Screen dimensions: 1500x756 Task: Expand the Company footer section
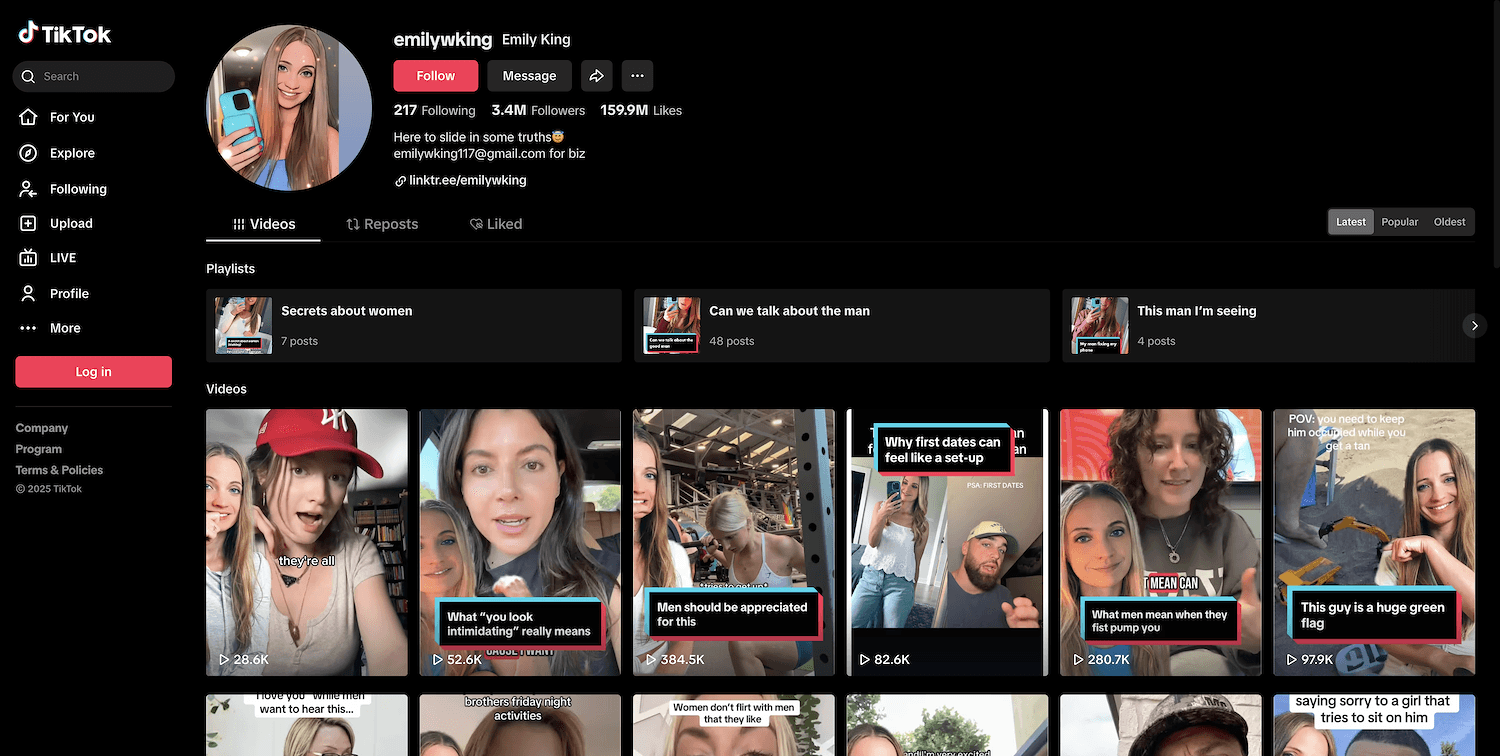[x=42, y=428]
